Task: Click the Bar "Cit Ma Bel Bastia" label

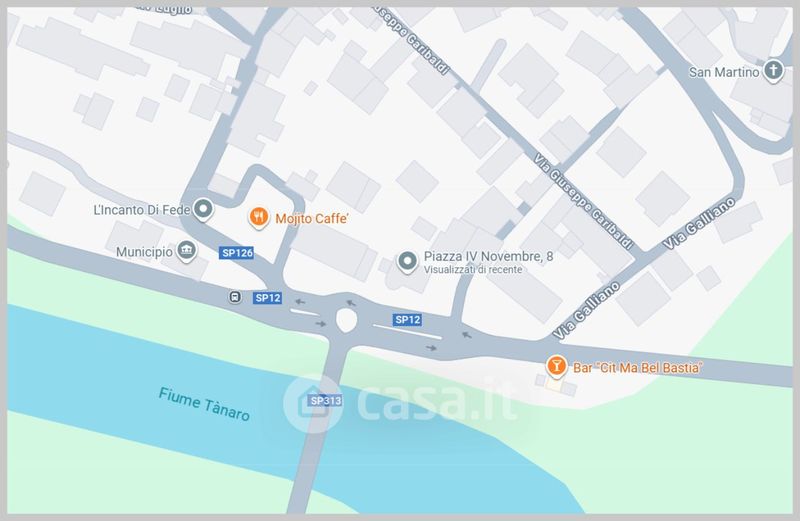Action: pos(638,367)
